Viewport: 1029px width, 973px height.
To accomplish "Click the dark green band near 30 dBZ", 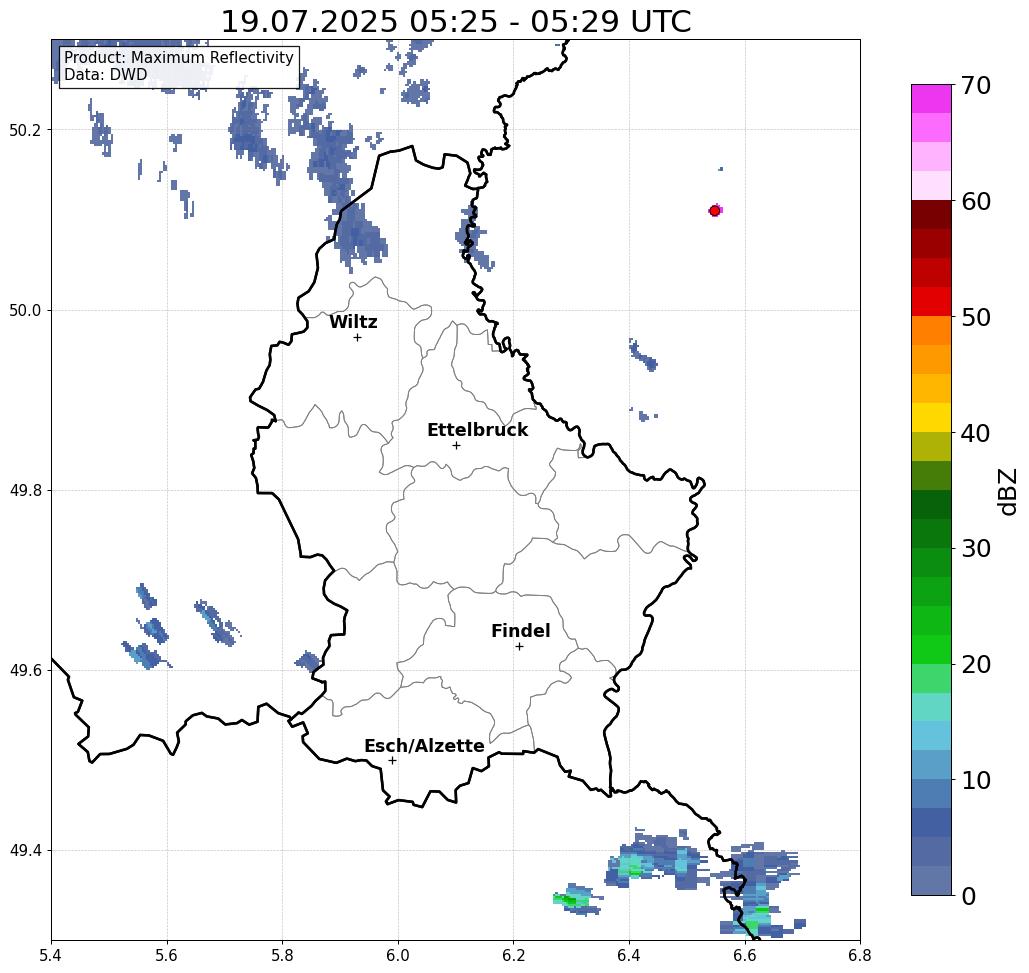I will point(931,533).
